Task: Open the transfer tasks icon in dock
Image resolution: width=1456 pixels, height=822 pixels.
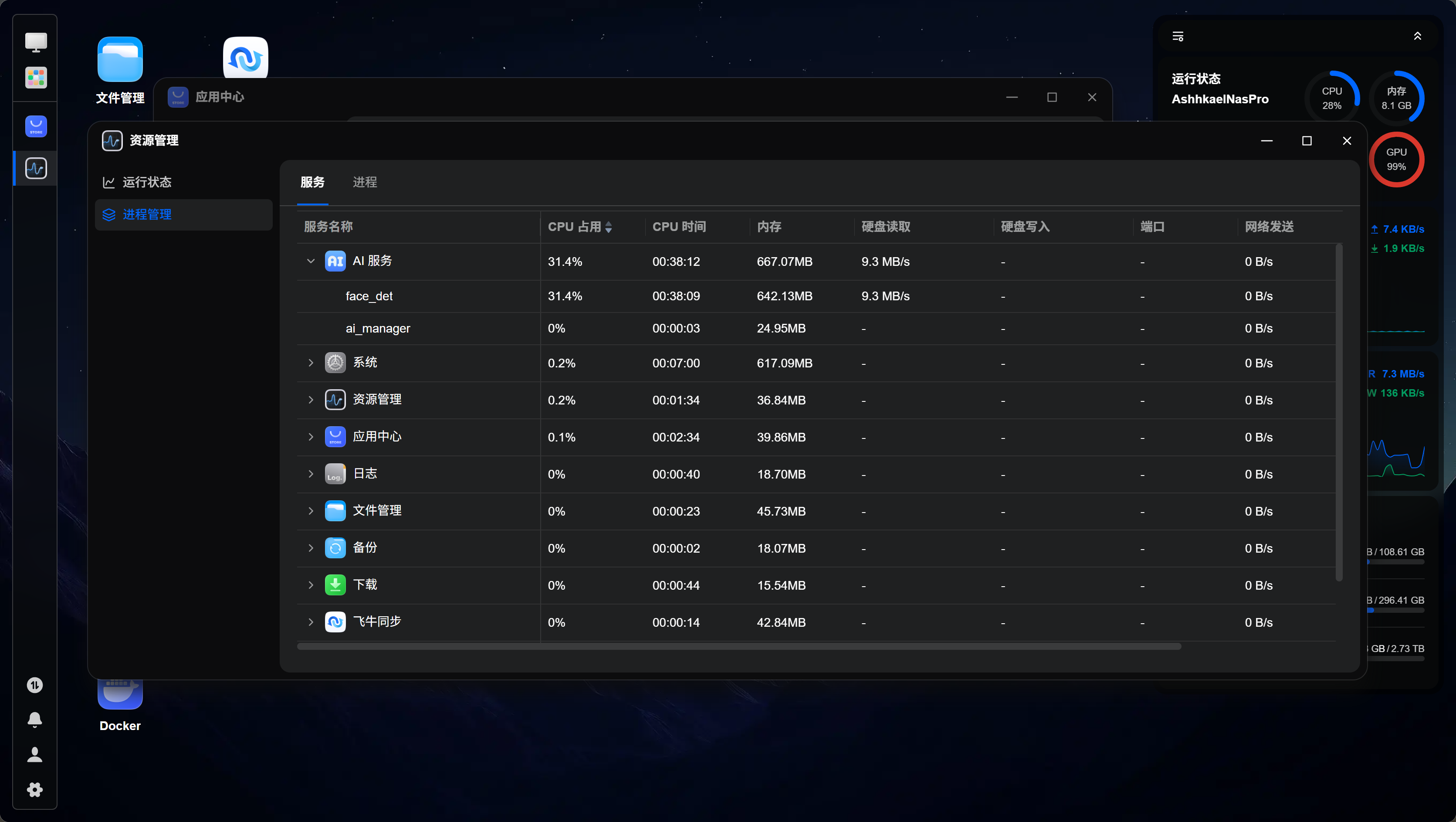Action: (35, 685)
